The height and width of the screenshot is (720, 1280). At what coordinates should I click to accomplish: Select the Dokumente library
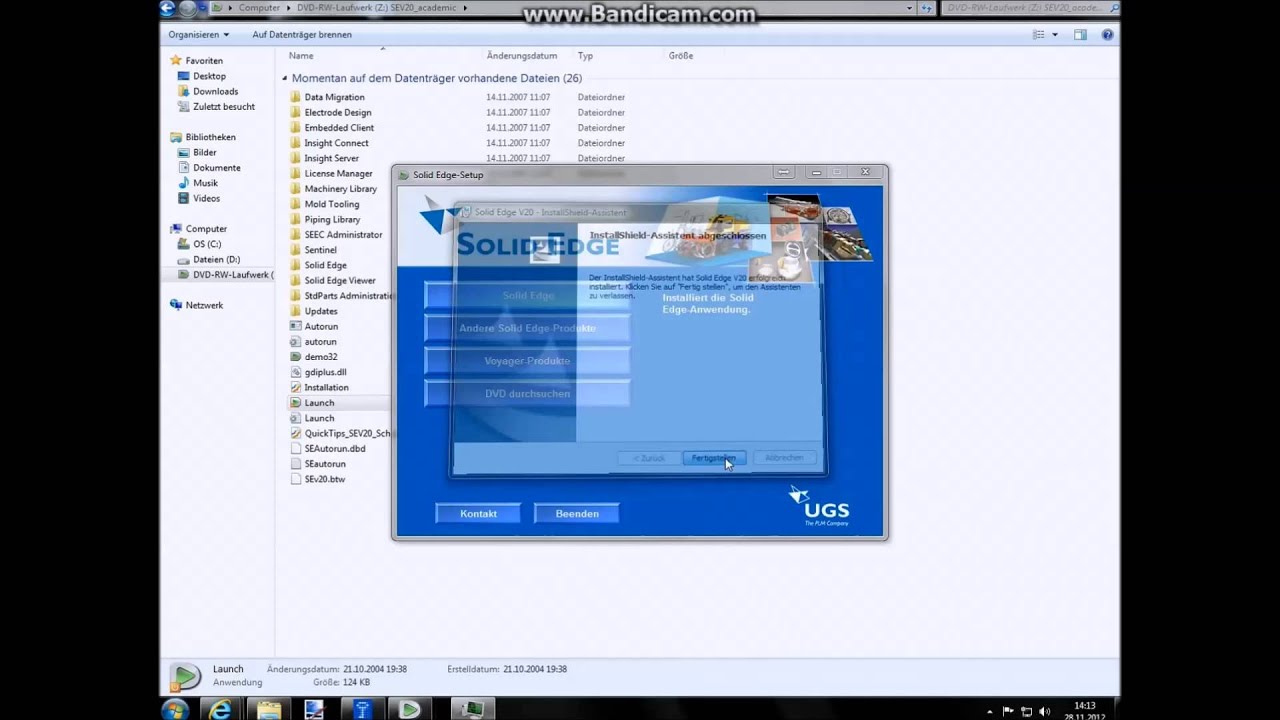[216, 168]
